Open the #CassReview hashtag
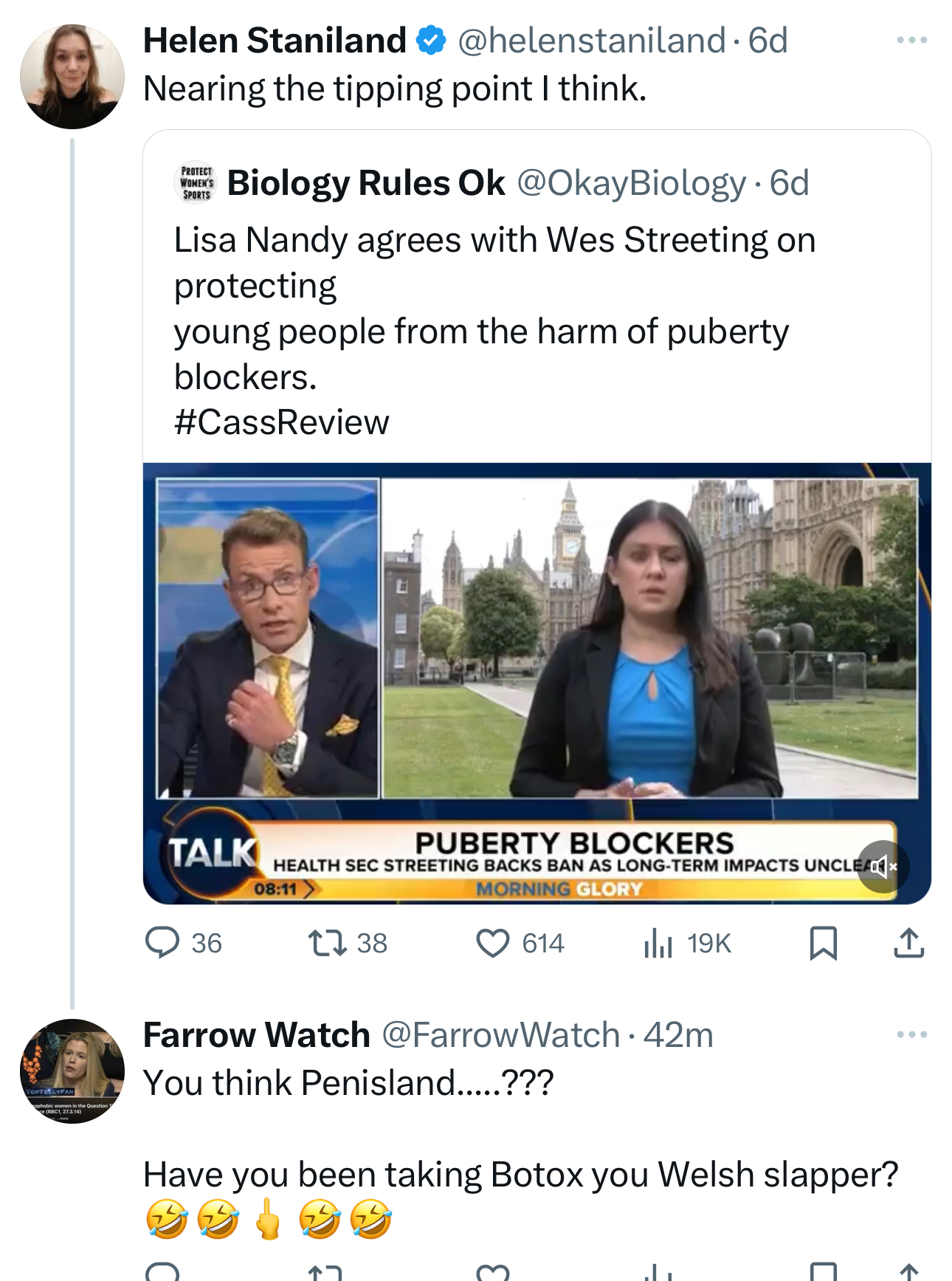Image resolution: width=952 pixels, height=1281 pixels. pos(281,422)
